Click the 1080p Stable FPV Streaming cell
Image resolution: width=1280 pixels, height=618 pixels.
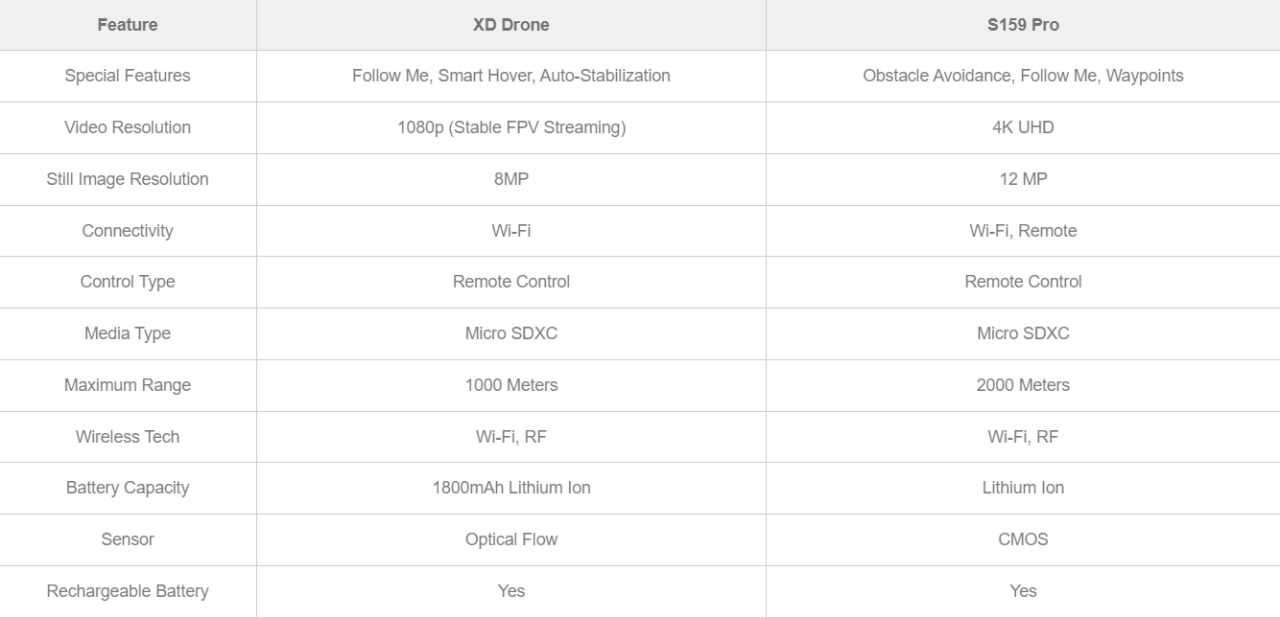[x=511, y=128]
